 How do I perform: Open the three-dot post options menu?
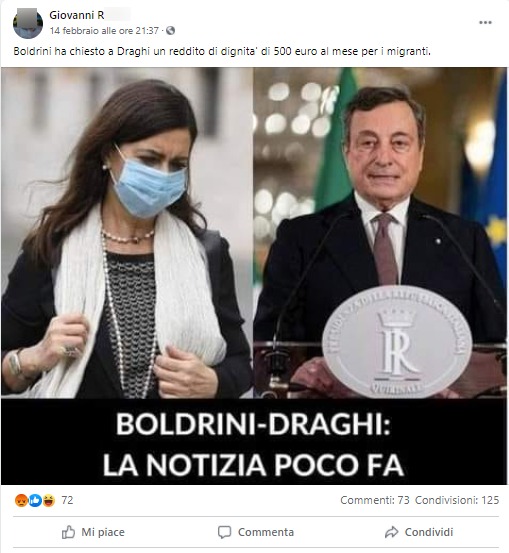485,23
